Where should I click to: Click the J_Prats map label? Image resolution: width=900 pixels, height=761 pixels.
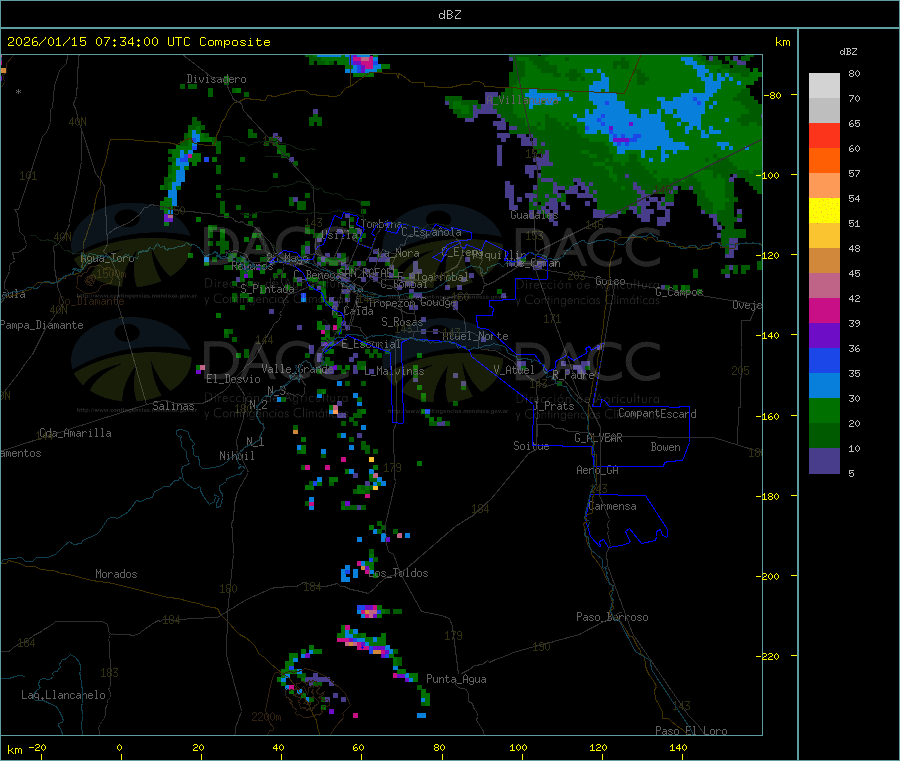(x=553, y=406)
